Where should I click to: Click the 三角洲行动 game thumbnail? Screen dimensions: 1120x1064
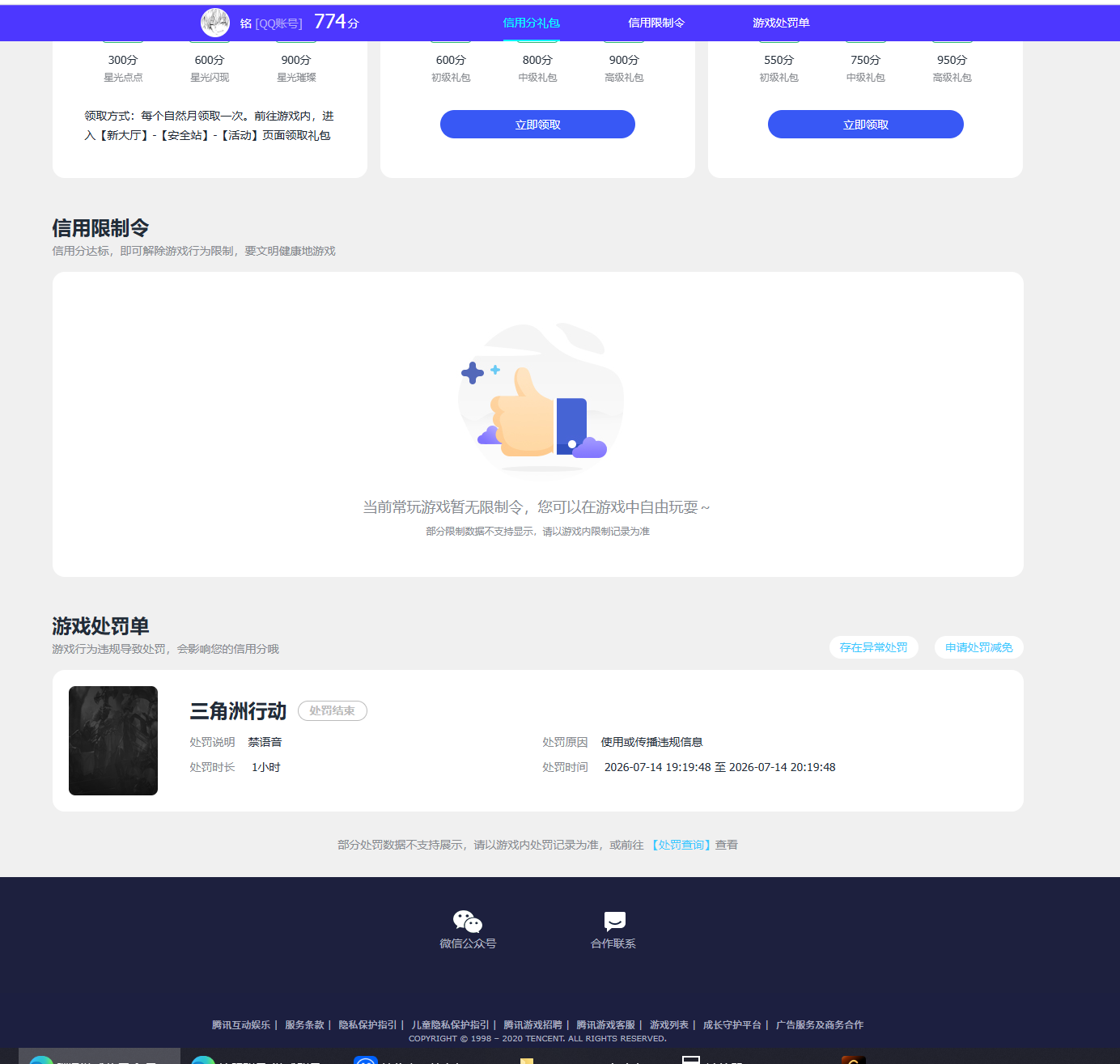coord(113,740)
